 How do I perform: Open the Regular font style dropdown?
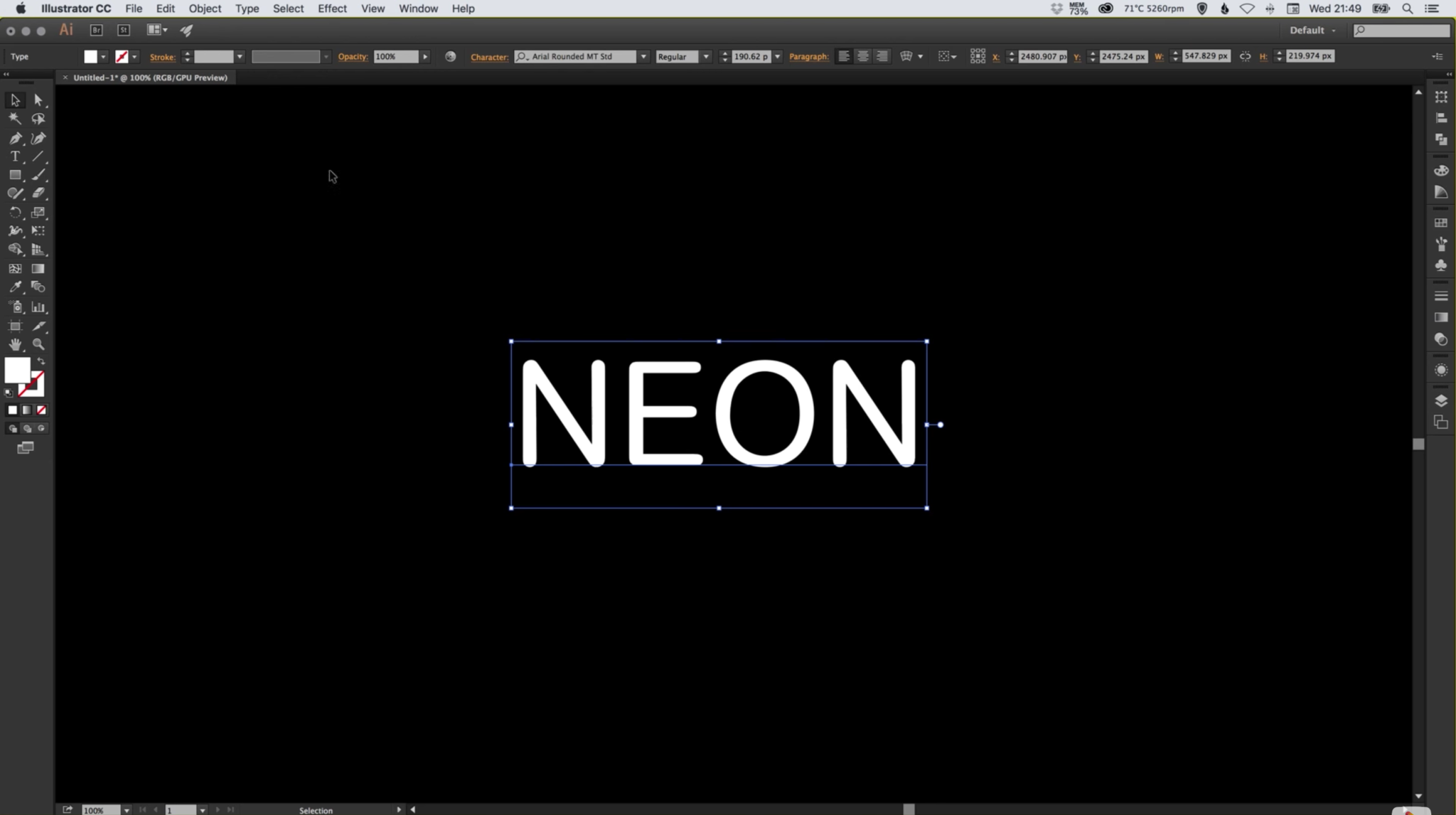[x=706, y=57]
